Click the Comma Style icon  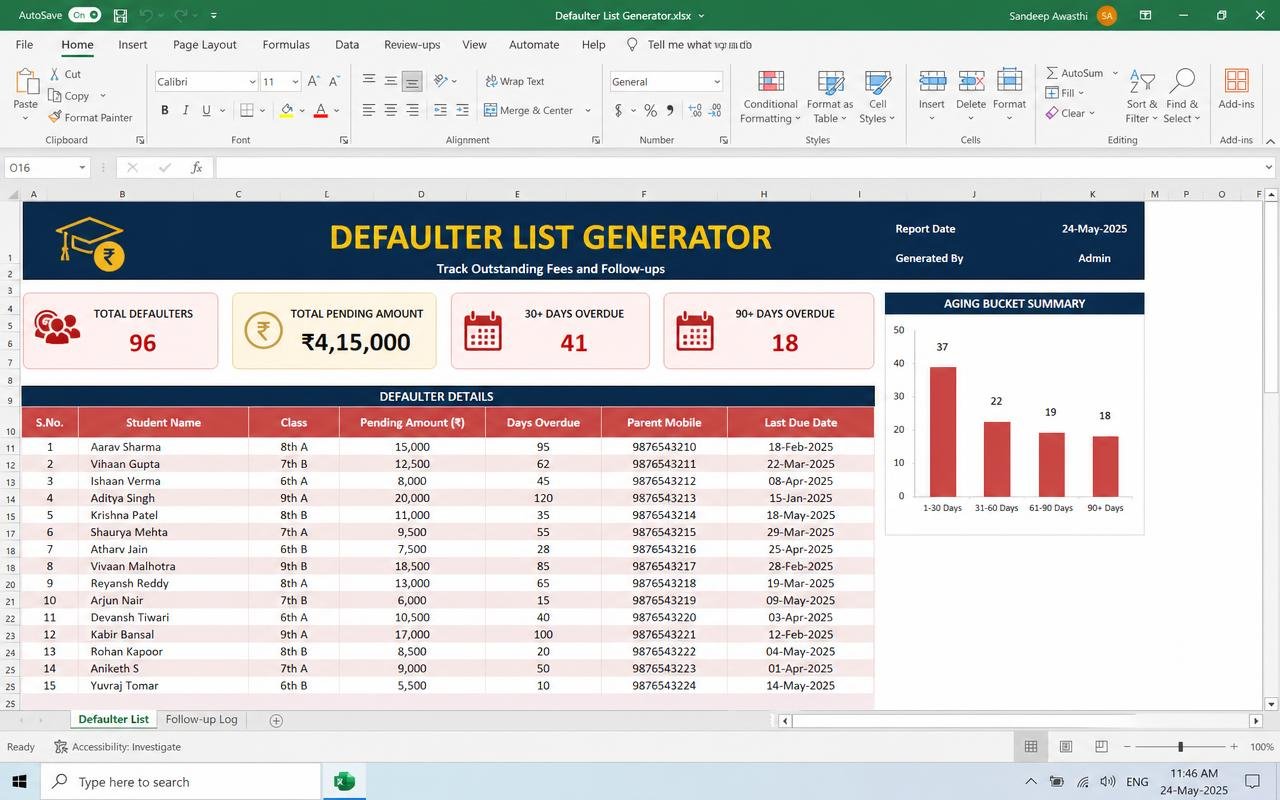tap(670, 110)
